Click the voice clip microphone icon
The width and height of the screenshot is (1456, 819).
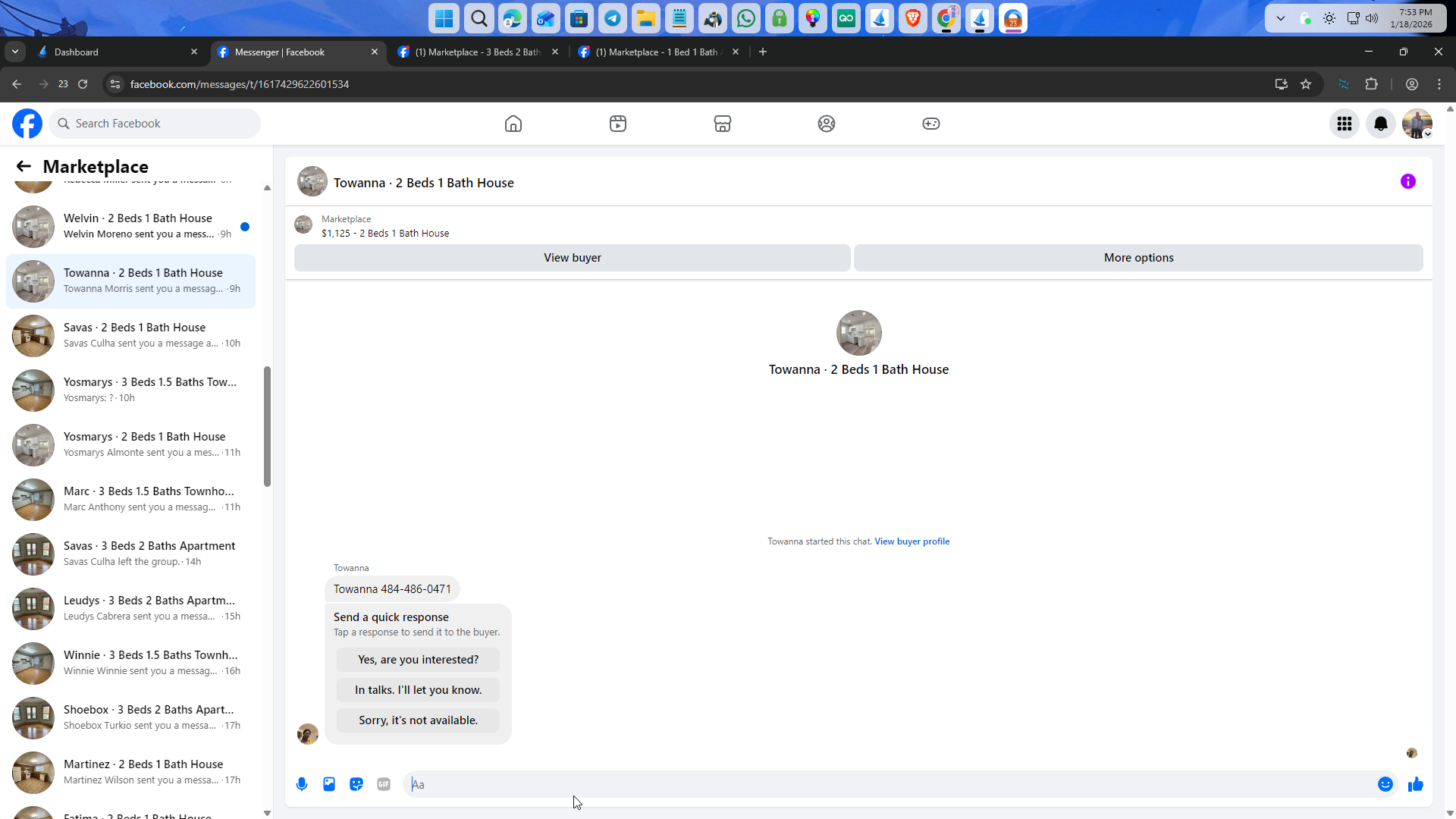[x=302, y=784]
